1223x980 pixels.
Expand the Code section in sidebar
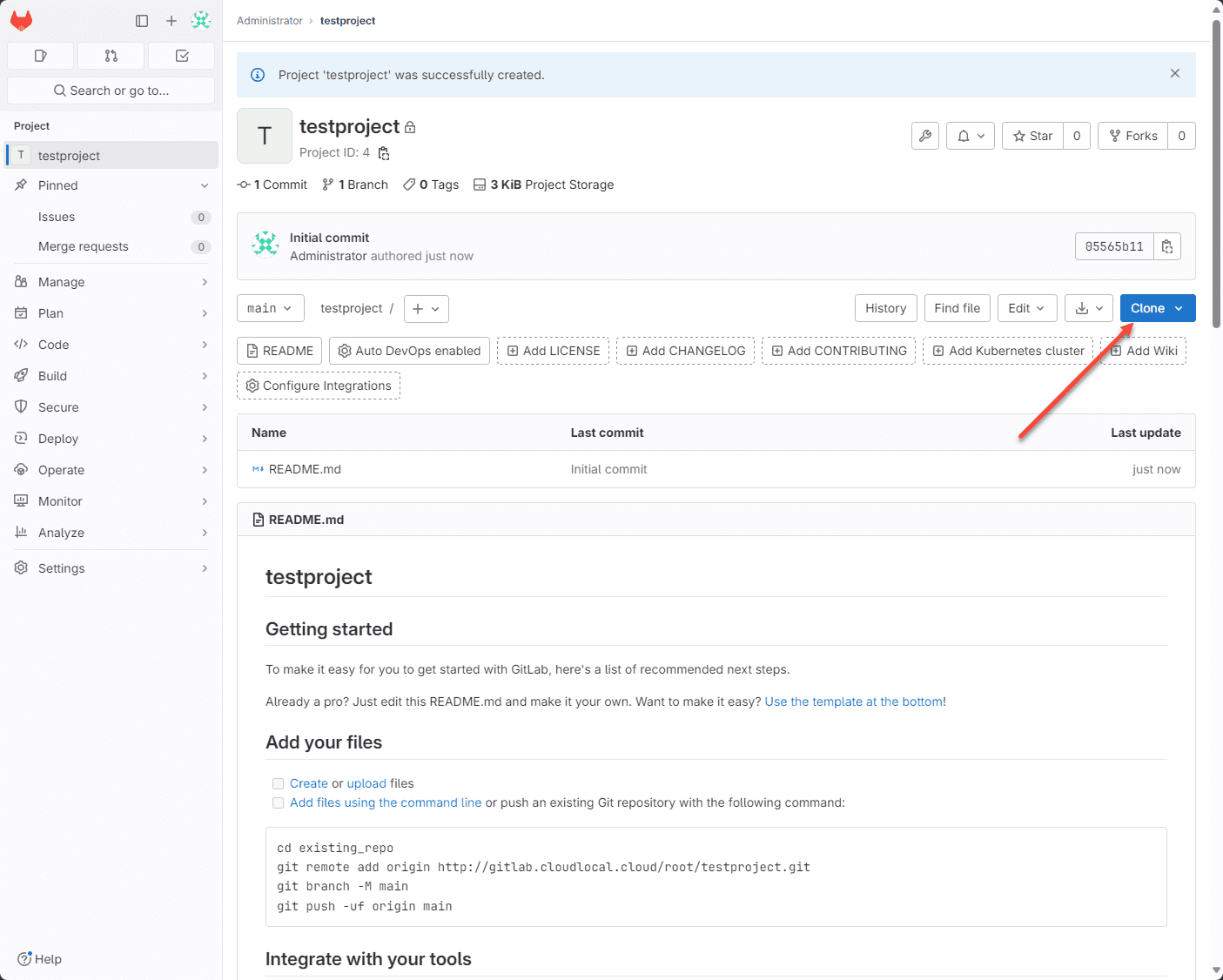(x=111, y=344)
